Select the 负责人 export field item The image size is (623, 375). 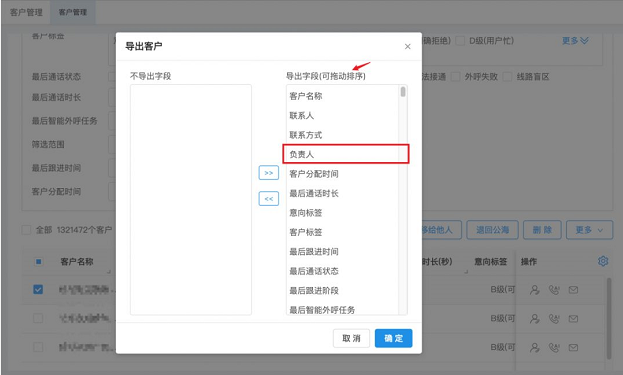(346, 154)
